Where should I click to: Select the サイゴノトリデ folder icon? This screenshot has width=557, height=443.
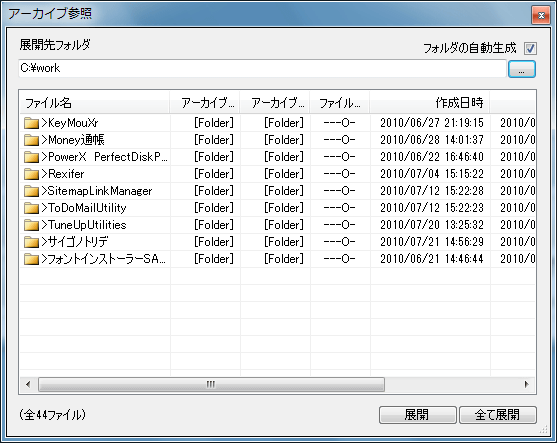31,242
